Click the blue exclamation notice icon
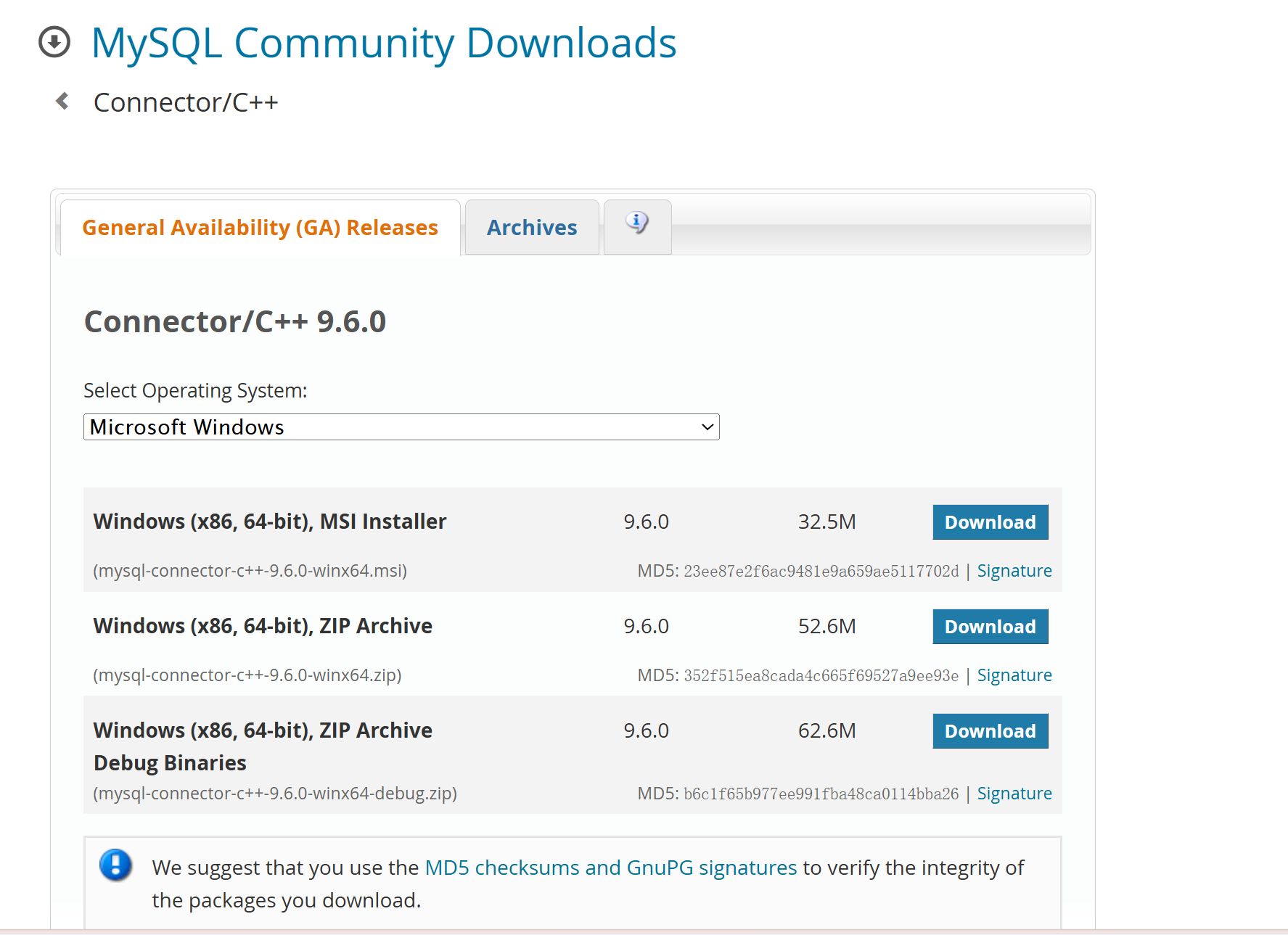This screenshot has width=1288, height=935. pos(115,865)
